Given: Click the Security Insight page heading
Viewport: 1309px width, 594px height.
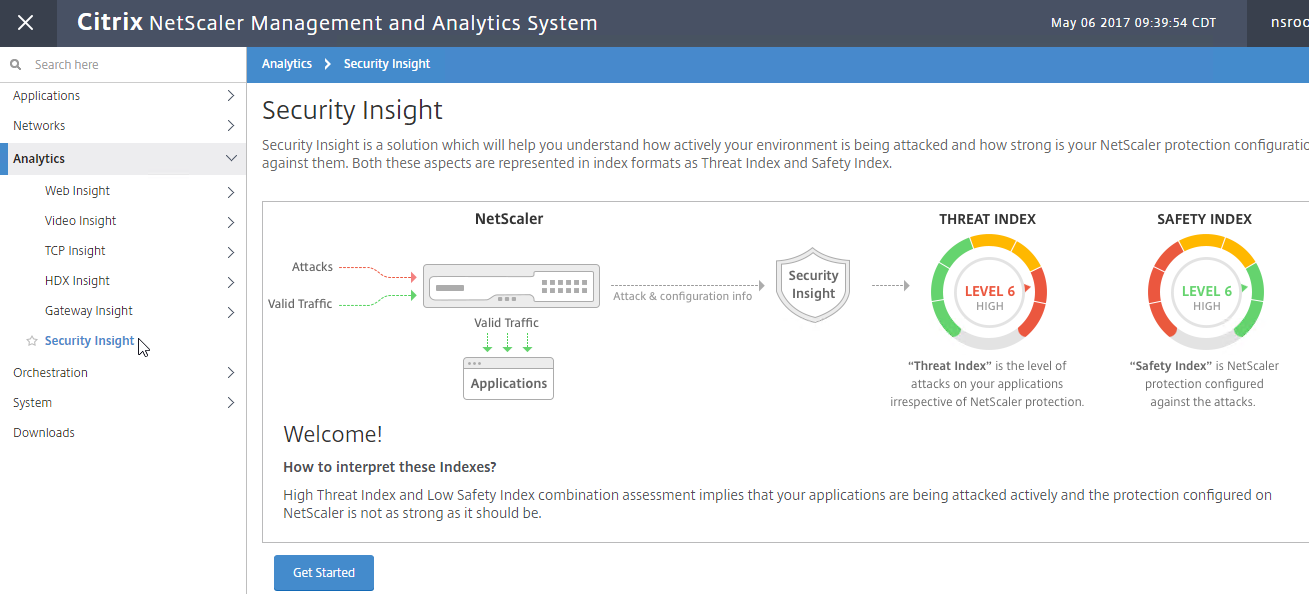Looking at the screenshot, I should tap(352, 110).
